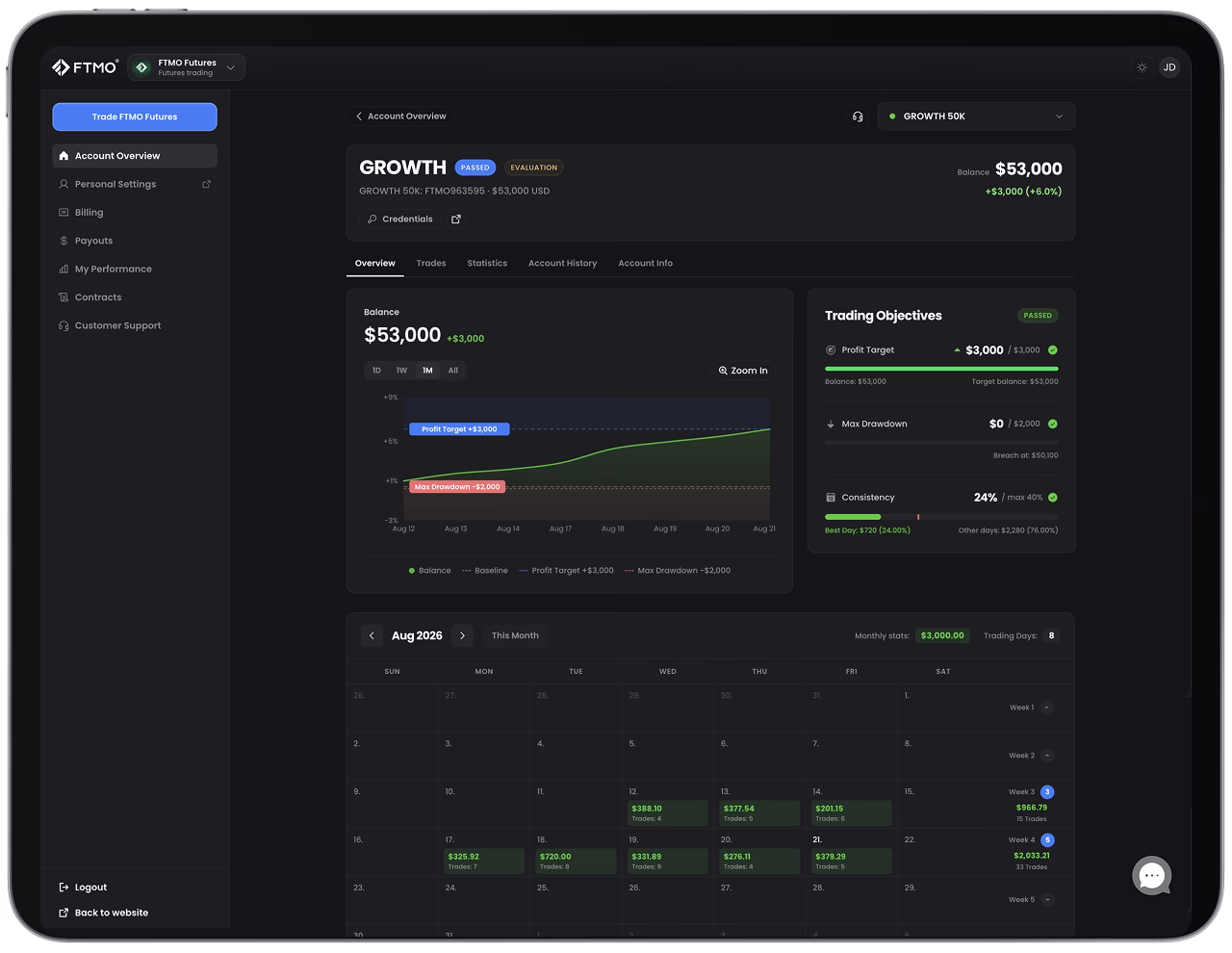Go to next month in calendar
This screenshot has width=1232, height=953.
pyautogui.click(x=463, y=635)
